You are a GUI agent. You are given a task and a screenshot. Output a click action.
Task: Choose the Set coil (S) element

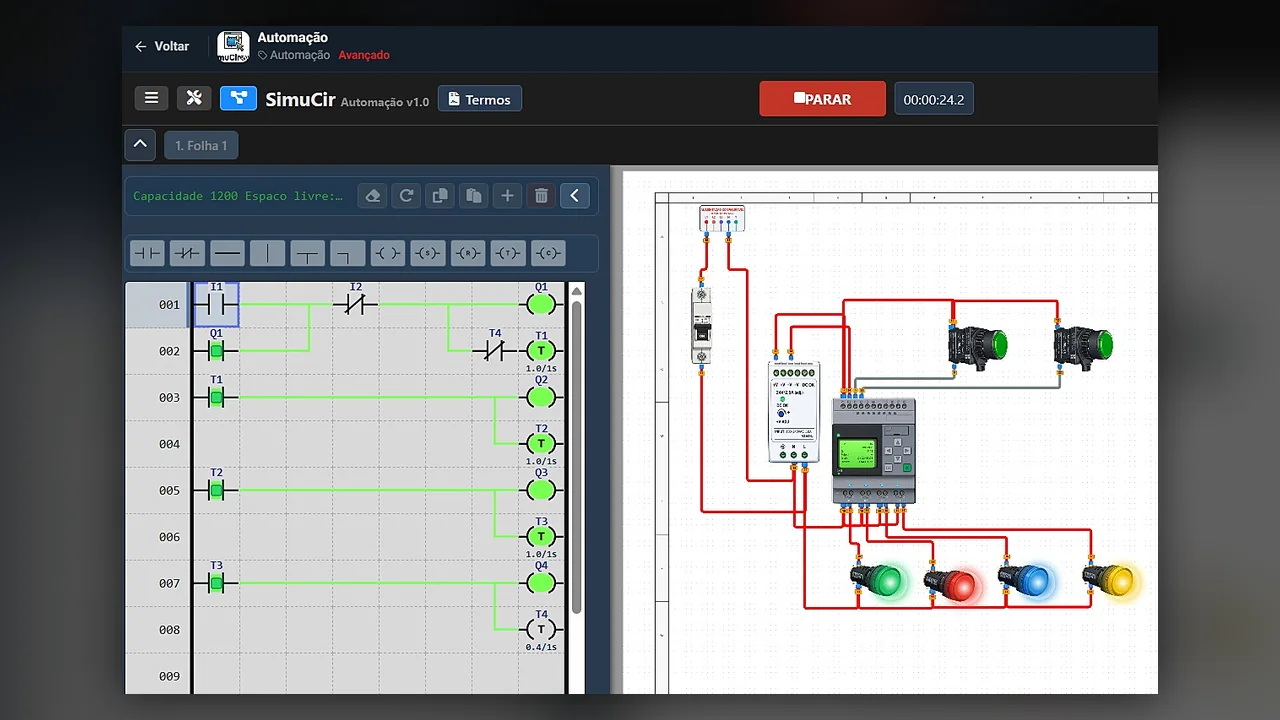click(428, 254)
